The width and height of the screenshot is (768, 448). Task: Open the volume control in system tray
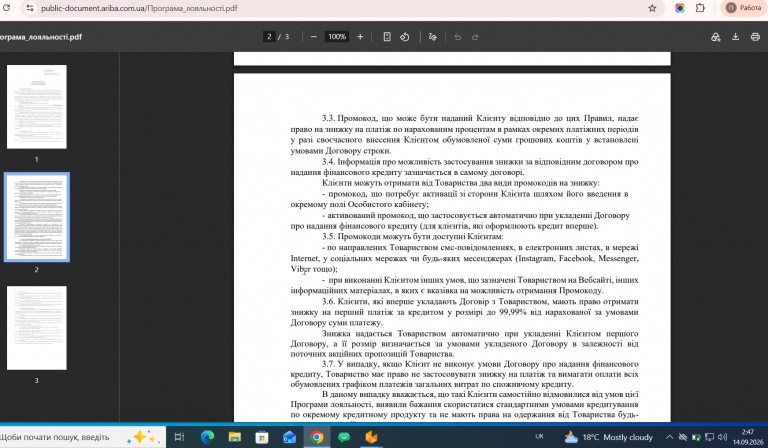tap(722, 437)
